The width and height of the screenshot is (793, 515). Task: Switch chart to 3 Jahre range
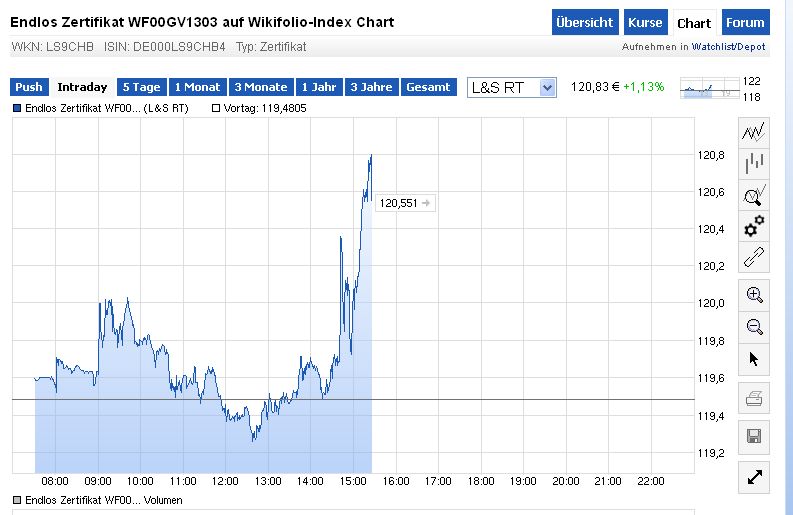tap(372, 87)
